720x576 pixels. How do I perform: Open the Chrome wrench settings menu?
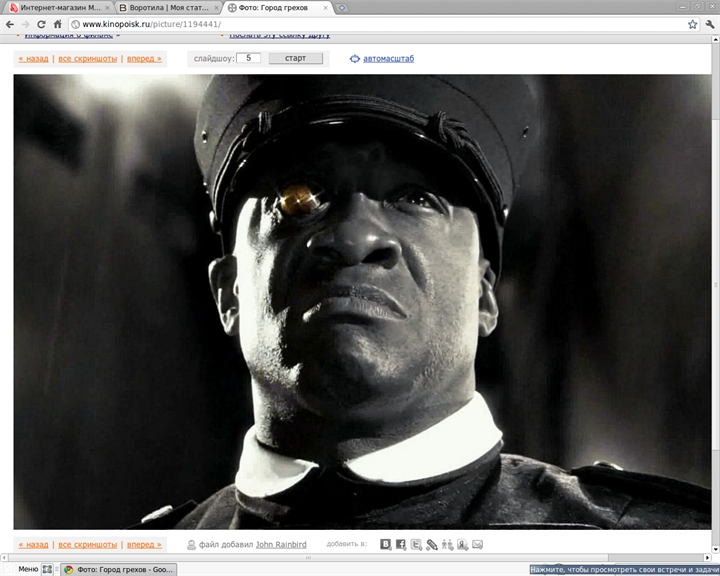pyautogui.click(x=710, y=24)
